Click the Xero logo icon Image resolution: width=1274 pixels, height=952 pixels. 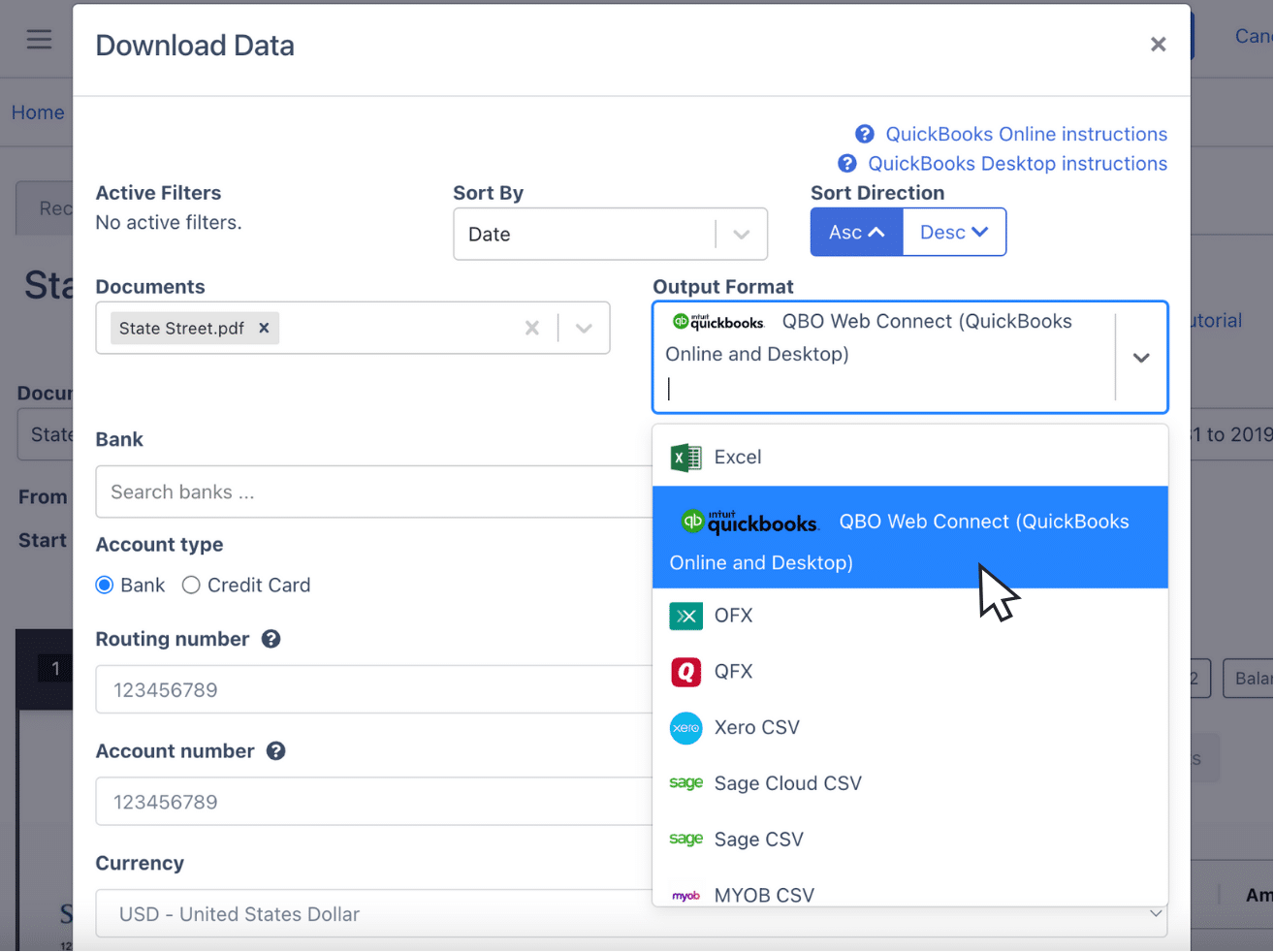(x=686, y=728)
